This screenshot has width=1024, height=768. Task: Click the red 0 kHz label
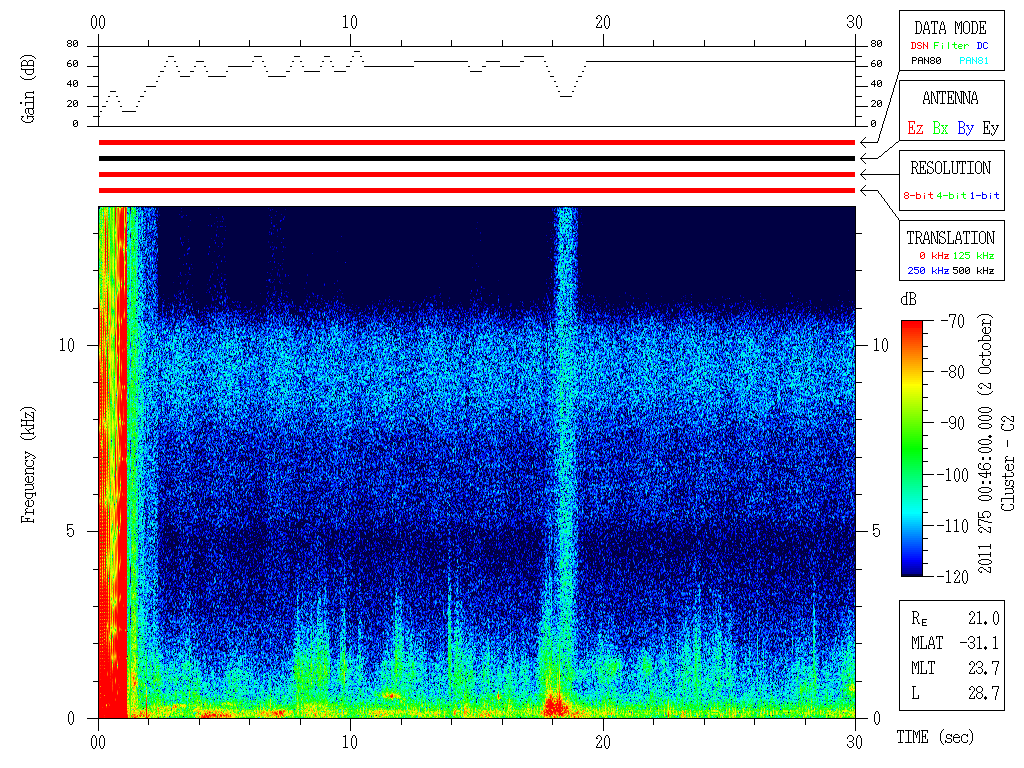tap(934, 255)
